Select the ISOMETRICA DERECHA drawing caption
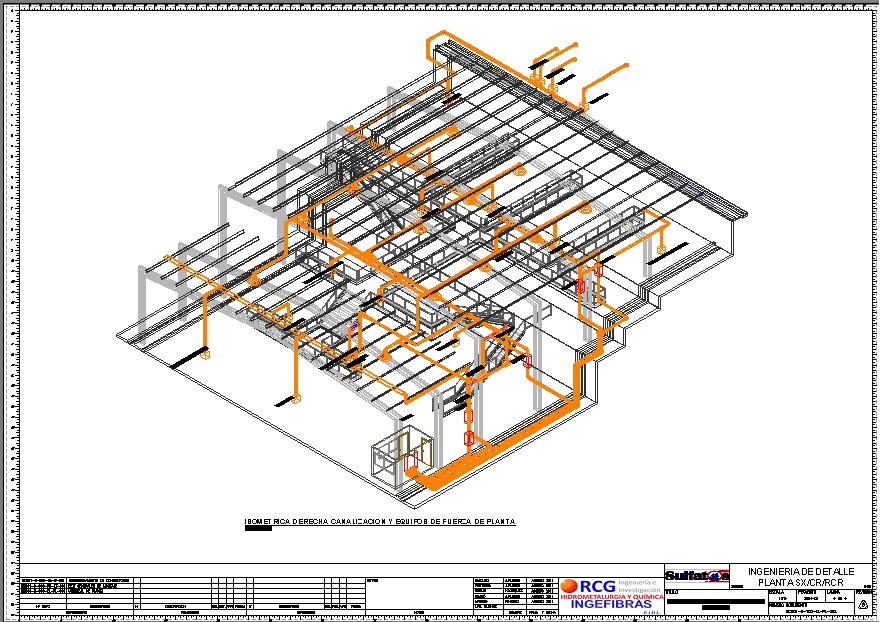892x622 pixels. pyautogui.click(x=380, y=522)
